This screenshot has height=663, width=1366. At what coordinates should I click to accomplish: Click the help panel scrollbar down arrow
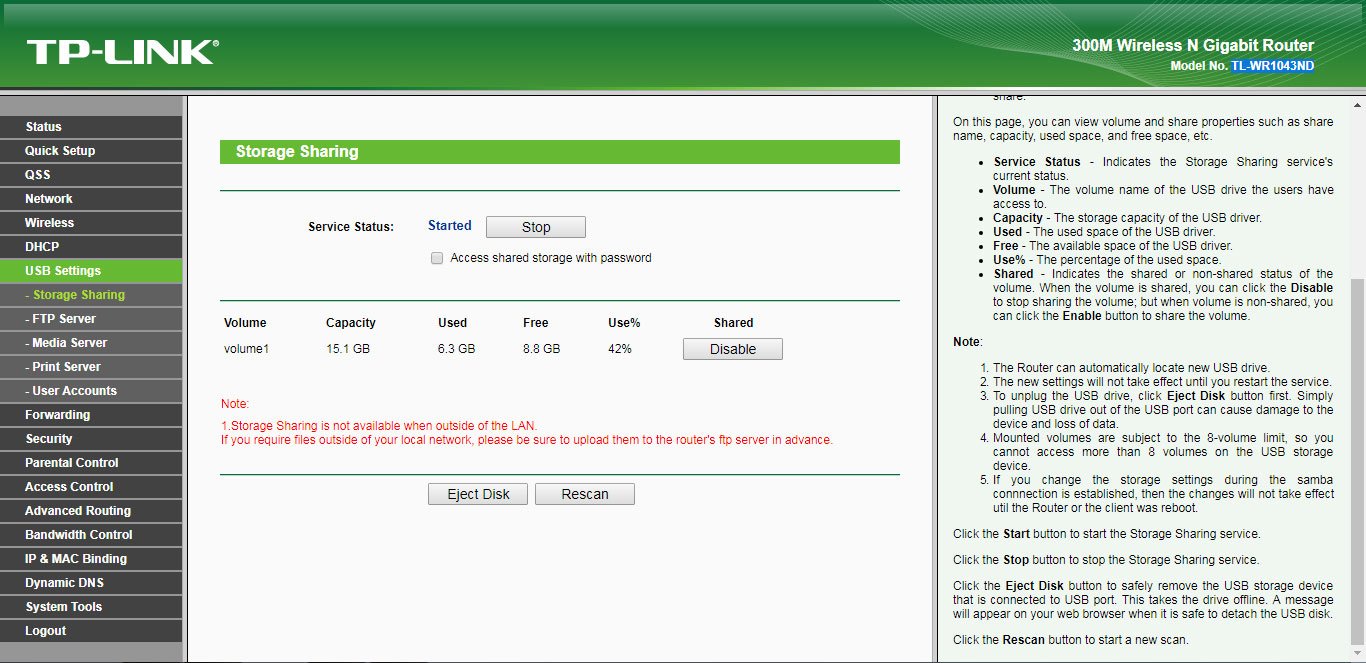click(x=1357, y=654)
